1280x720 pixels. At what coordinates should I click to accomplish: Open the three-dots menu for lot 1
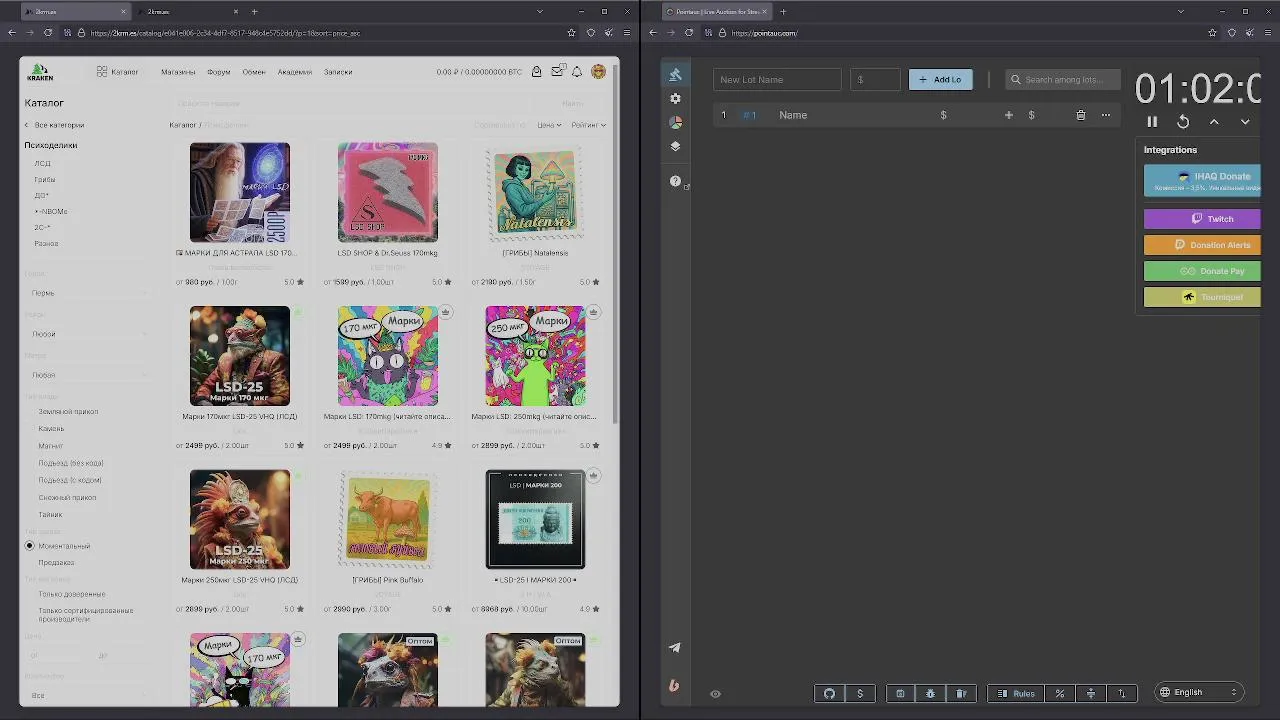click(1105, 115)
